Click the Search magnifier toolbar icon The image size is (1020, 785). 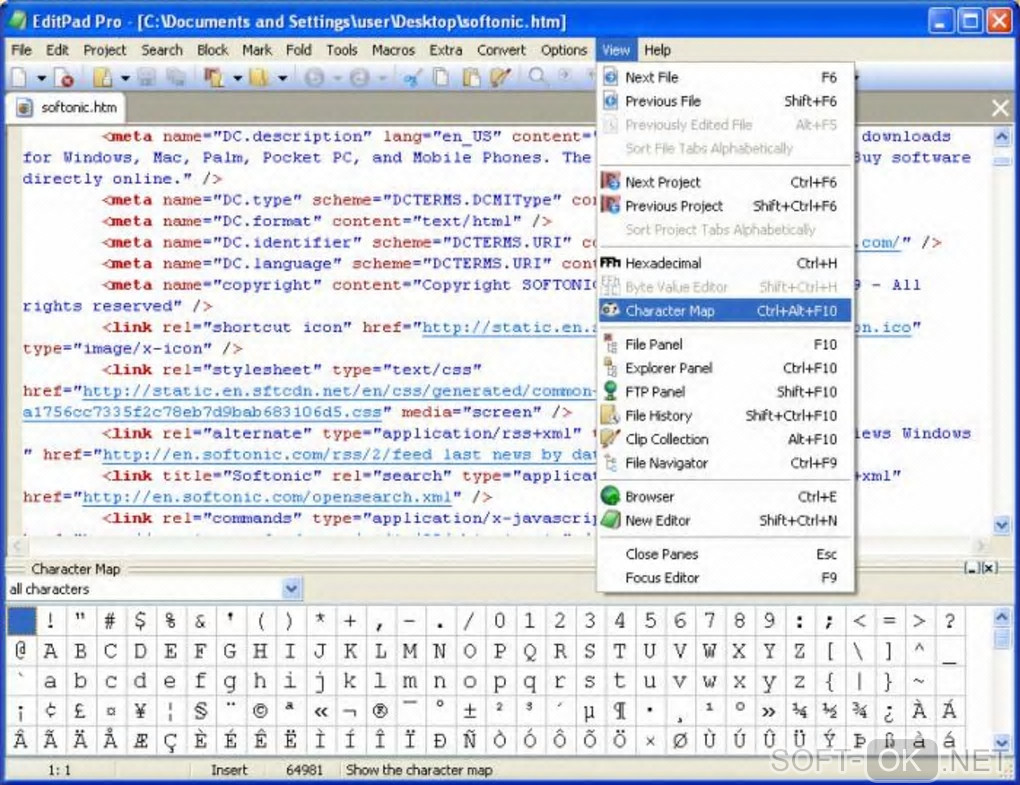pos(538,77)
